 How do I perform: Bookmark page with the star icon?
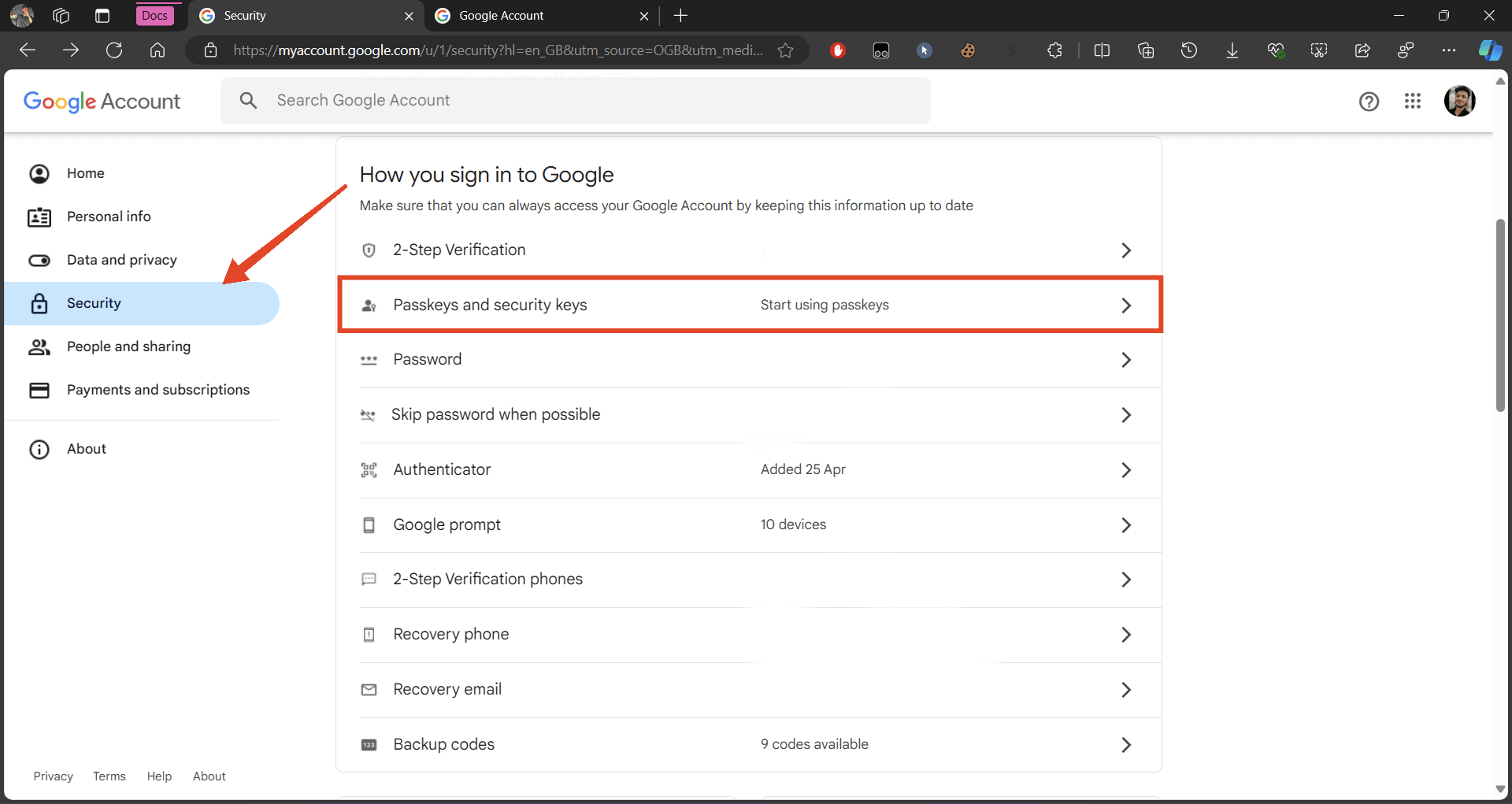click(x=785, y=50)
